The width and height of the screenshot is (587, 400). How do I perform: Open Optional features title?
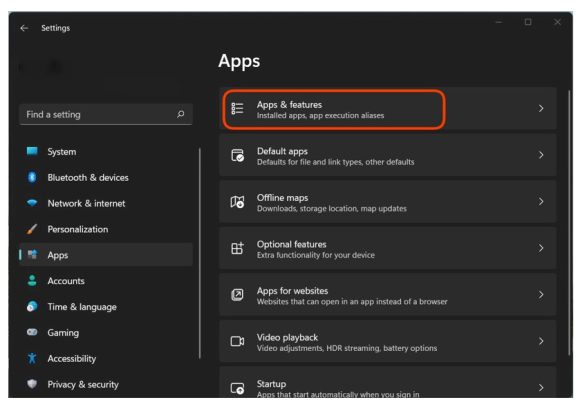click(x=292, y=244)
